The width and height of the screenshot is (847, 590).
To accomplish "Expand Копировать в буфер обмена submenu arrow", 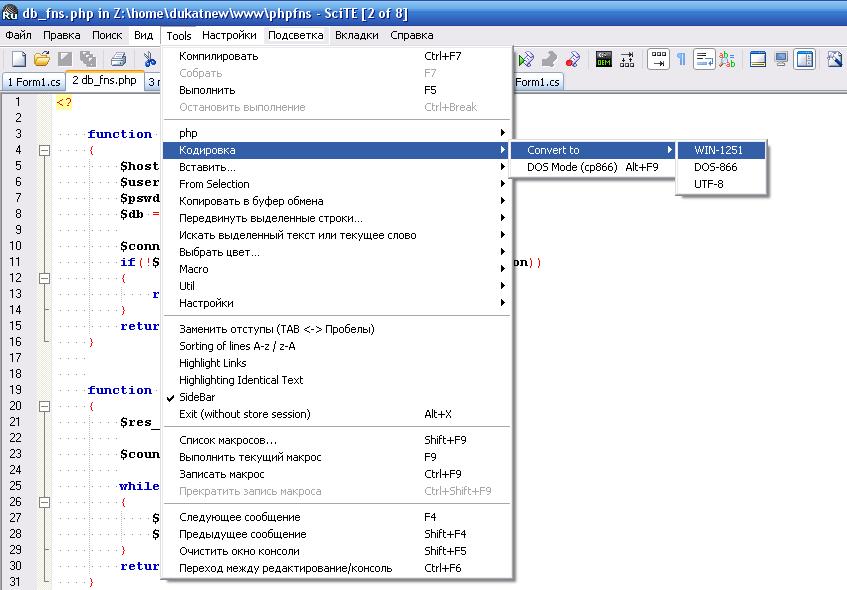I will point(502,201).
